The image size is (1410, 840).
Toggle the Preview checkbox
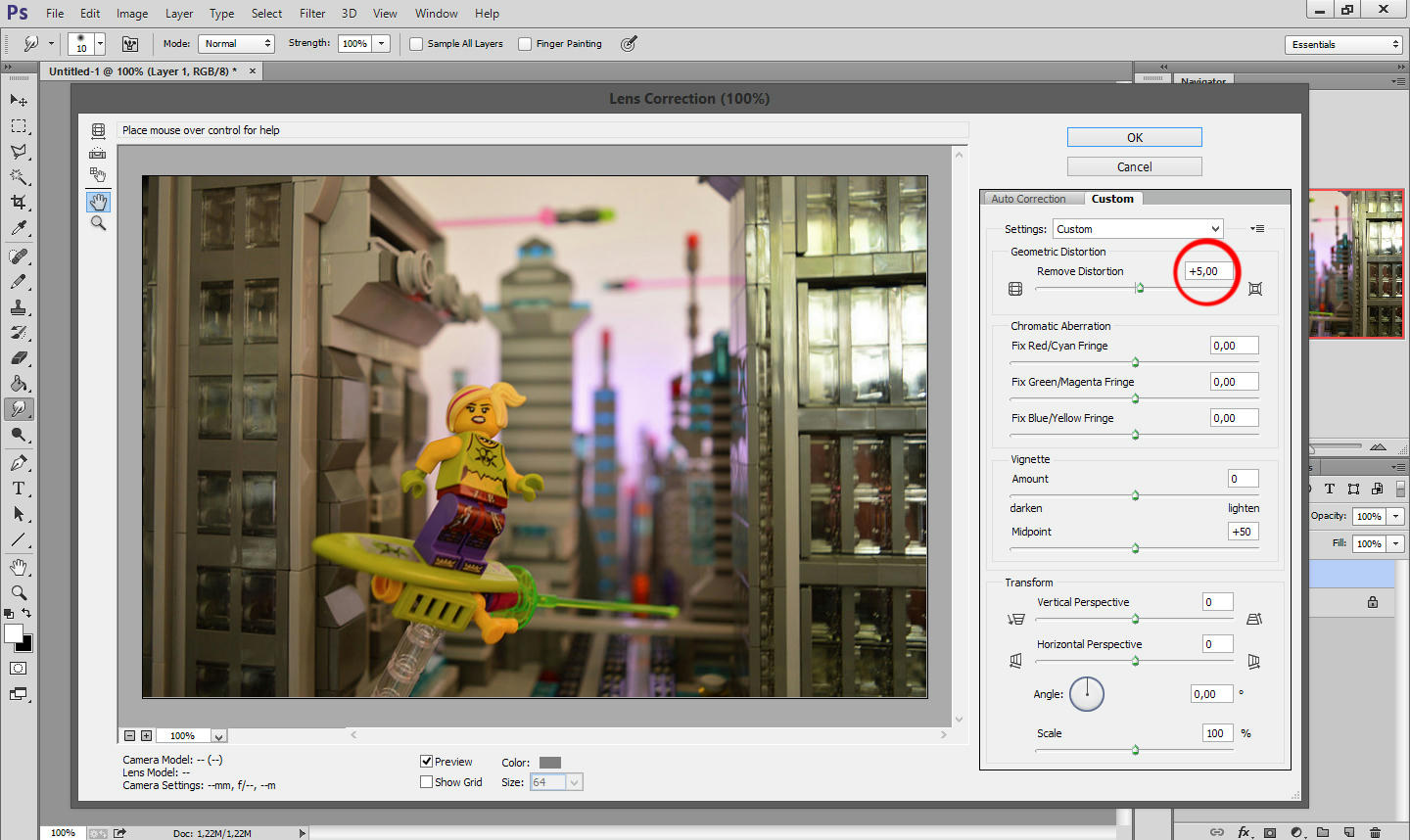click(x=426, y=761)
